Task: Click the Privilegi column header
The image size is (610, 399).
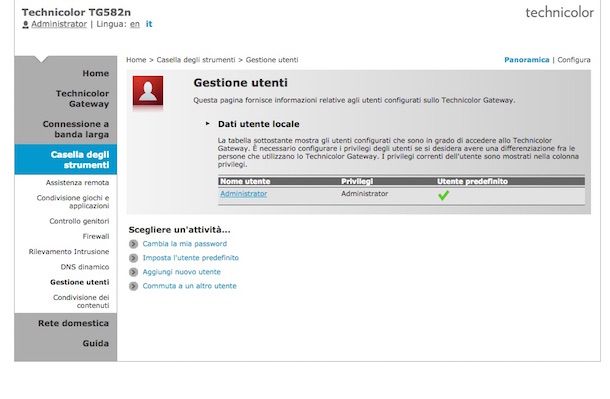Action: [357, 181]
